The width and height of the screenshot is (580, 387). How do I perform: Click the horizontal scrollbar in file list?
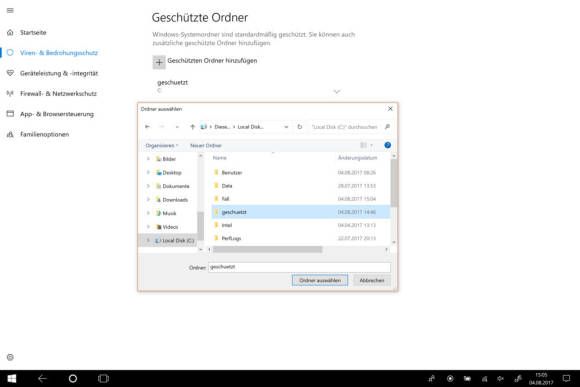(x=267, y=250)
